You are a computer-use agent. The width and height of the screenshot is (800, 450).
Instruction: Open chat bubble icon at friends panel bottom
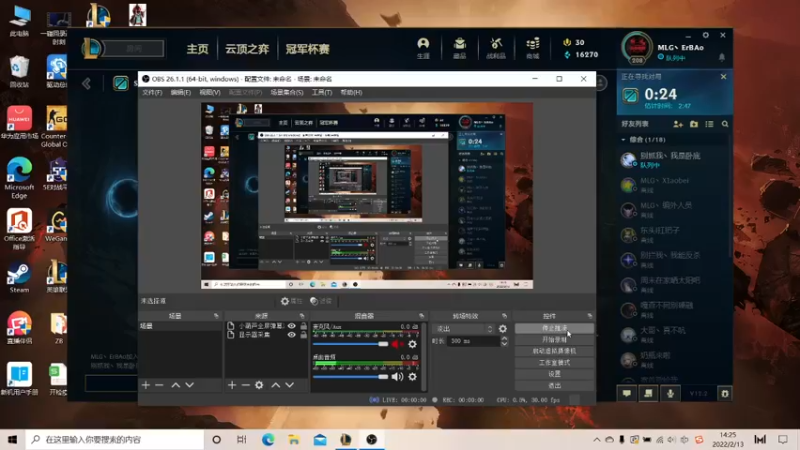pos(627,393)
